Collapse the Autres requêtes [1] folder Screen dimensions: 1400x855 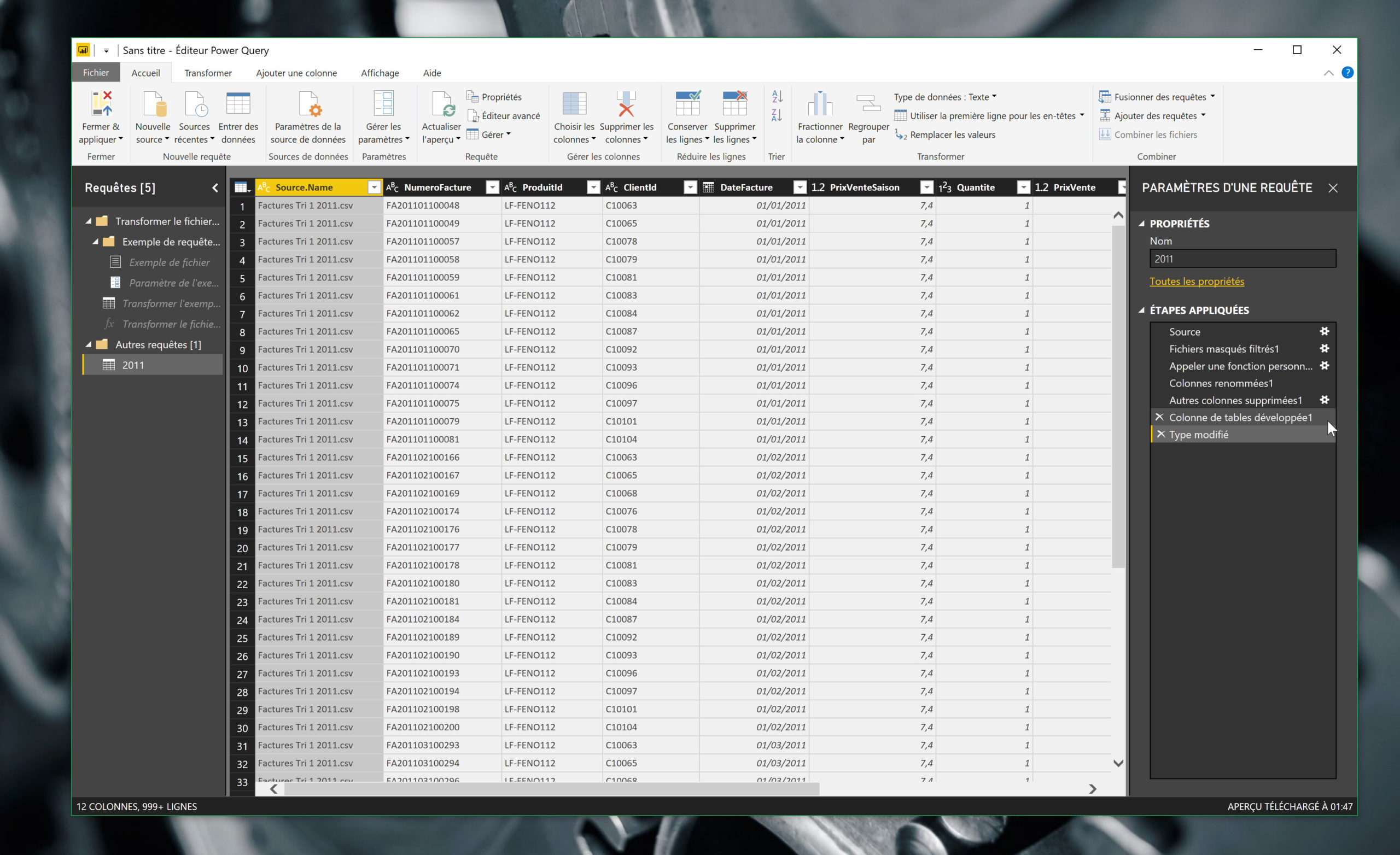(x=88, y=344)
